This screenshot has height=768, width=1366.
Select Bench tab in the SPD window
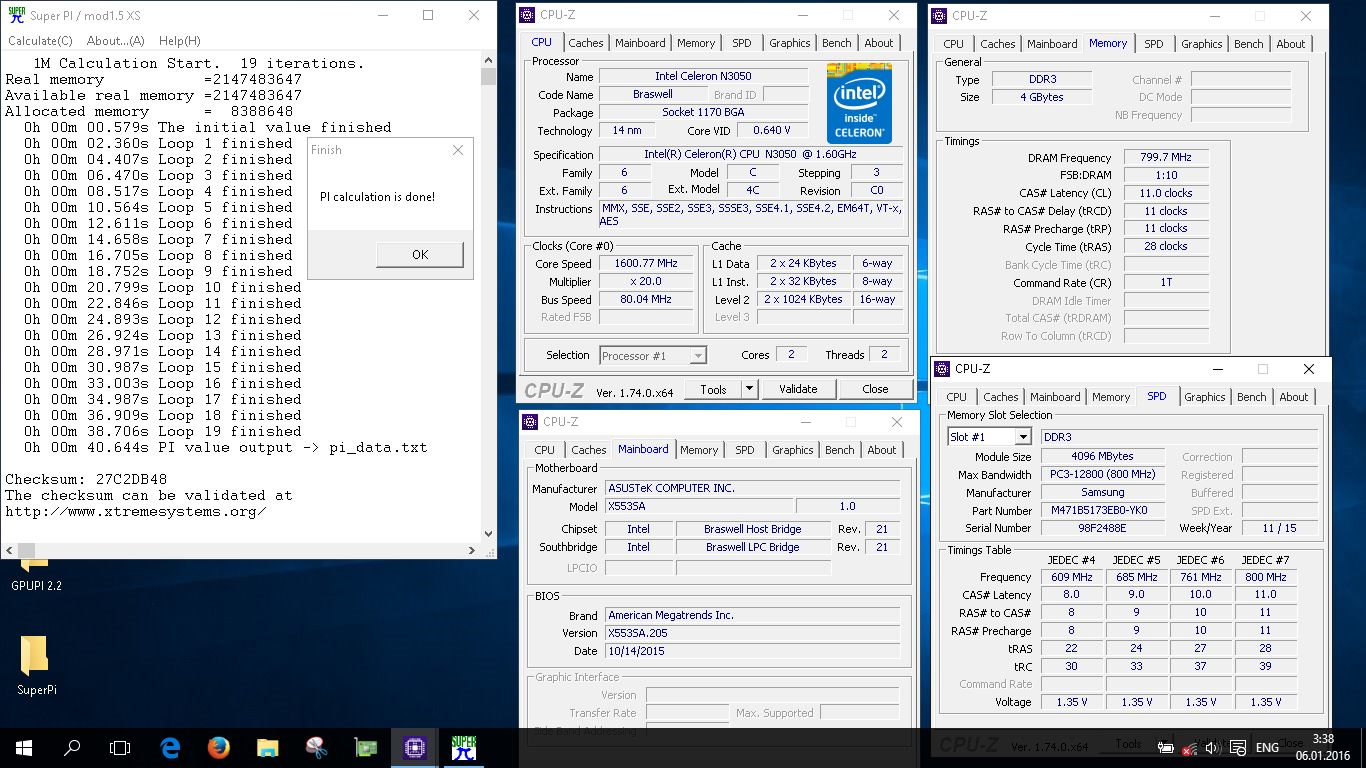[1252, 397]
